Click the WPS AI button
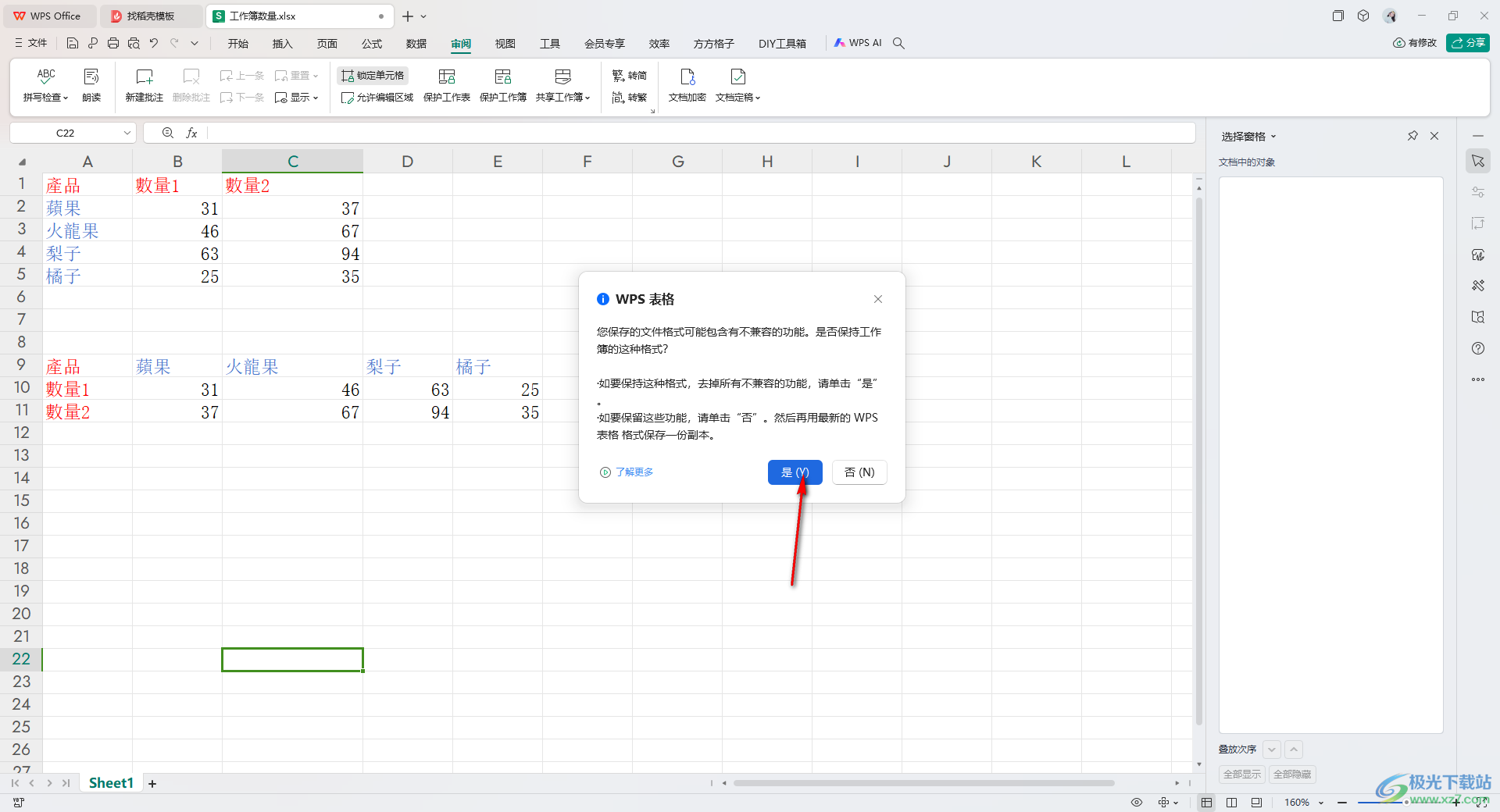The width and height of the screenshot is (1500, 812). (x=857, y=43)
